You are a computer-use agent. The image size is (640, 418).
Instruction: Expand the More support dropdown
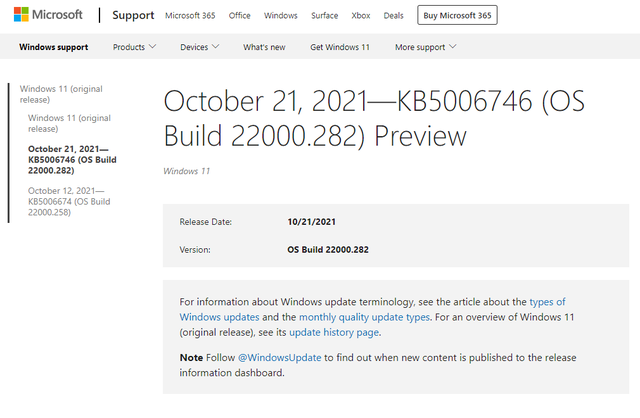pyautogui.click(x=425, y=47)
